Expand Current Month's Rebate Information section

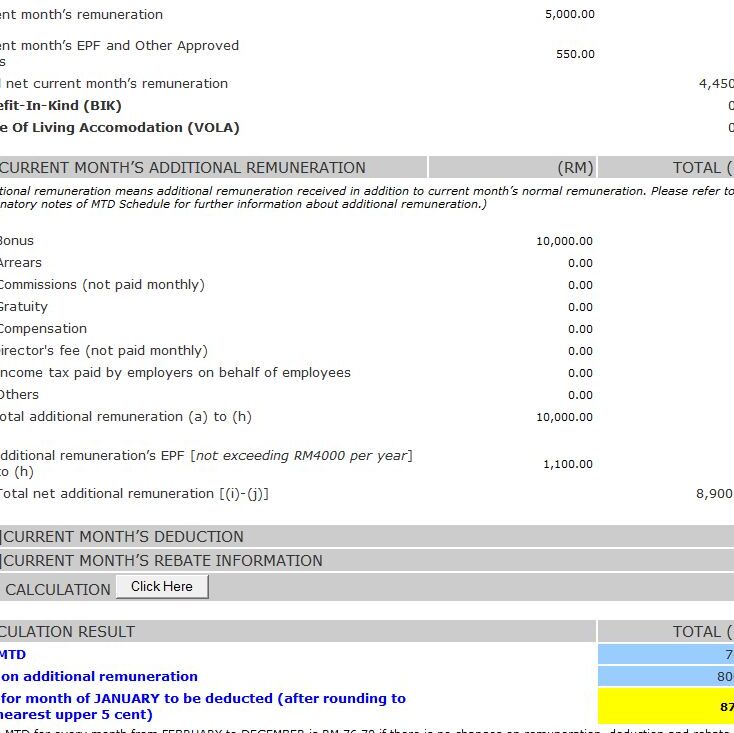pos(164,561)
